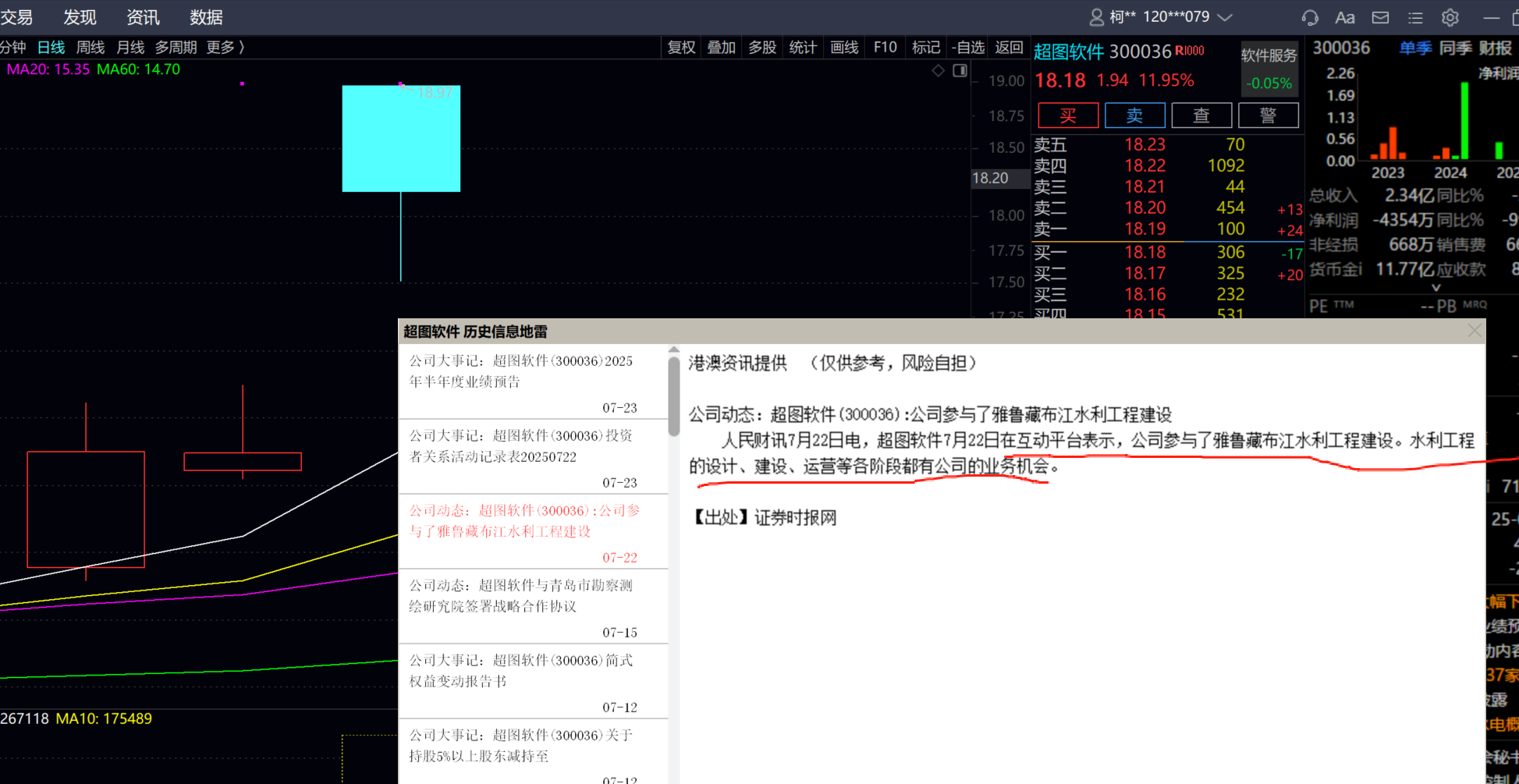
Task: Click the MA60: 14.70 indicator label
Action: point(138,69)
